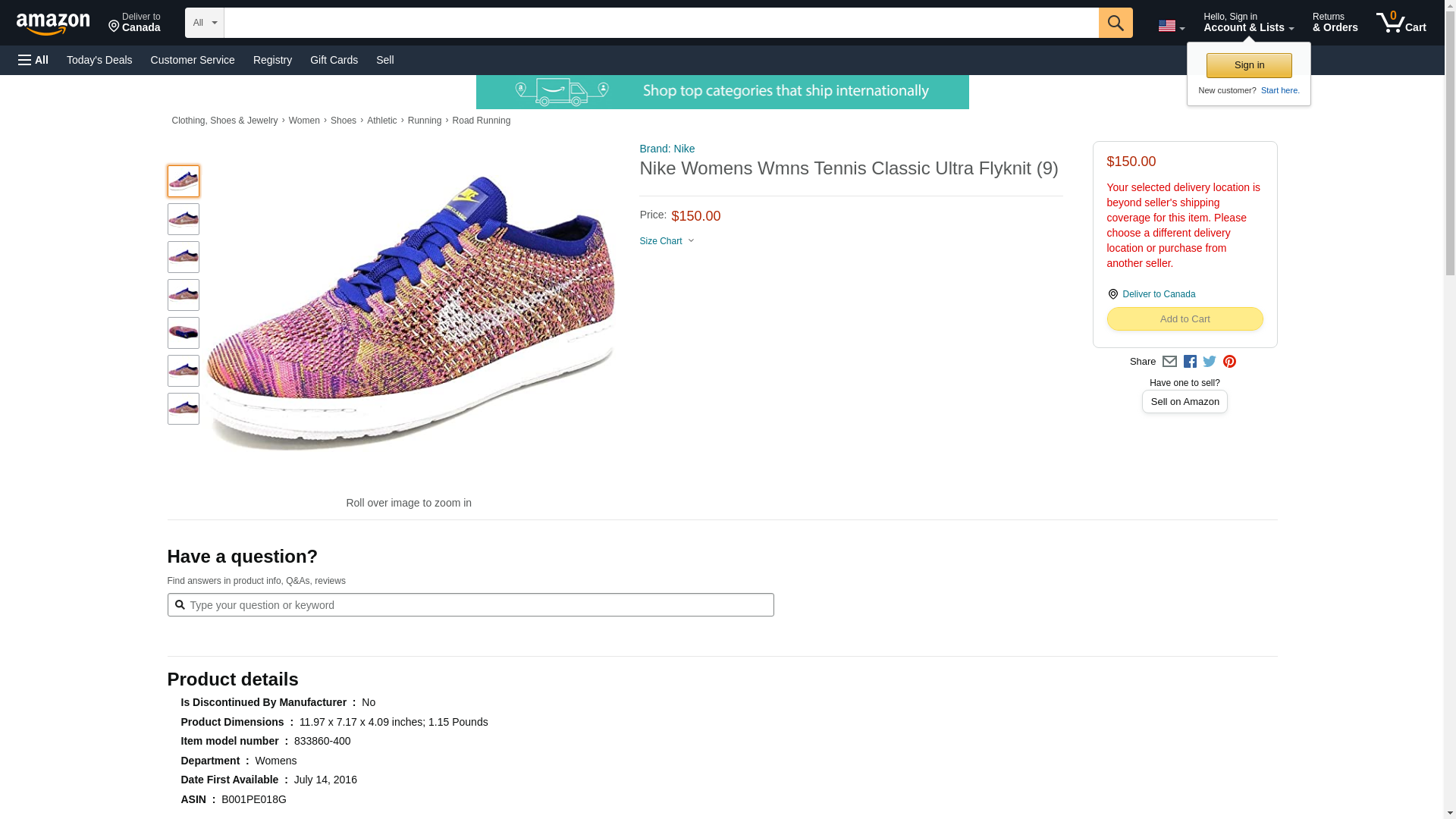
Task: Share the product via email icon
Action: tap(1169, 362)
